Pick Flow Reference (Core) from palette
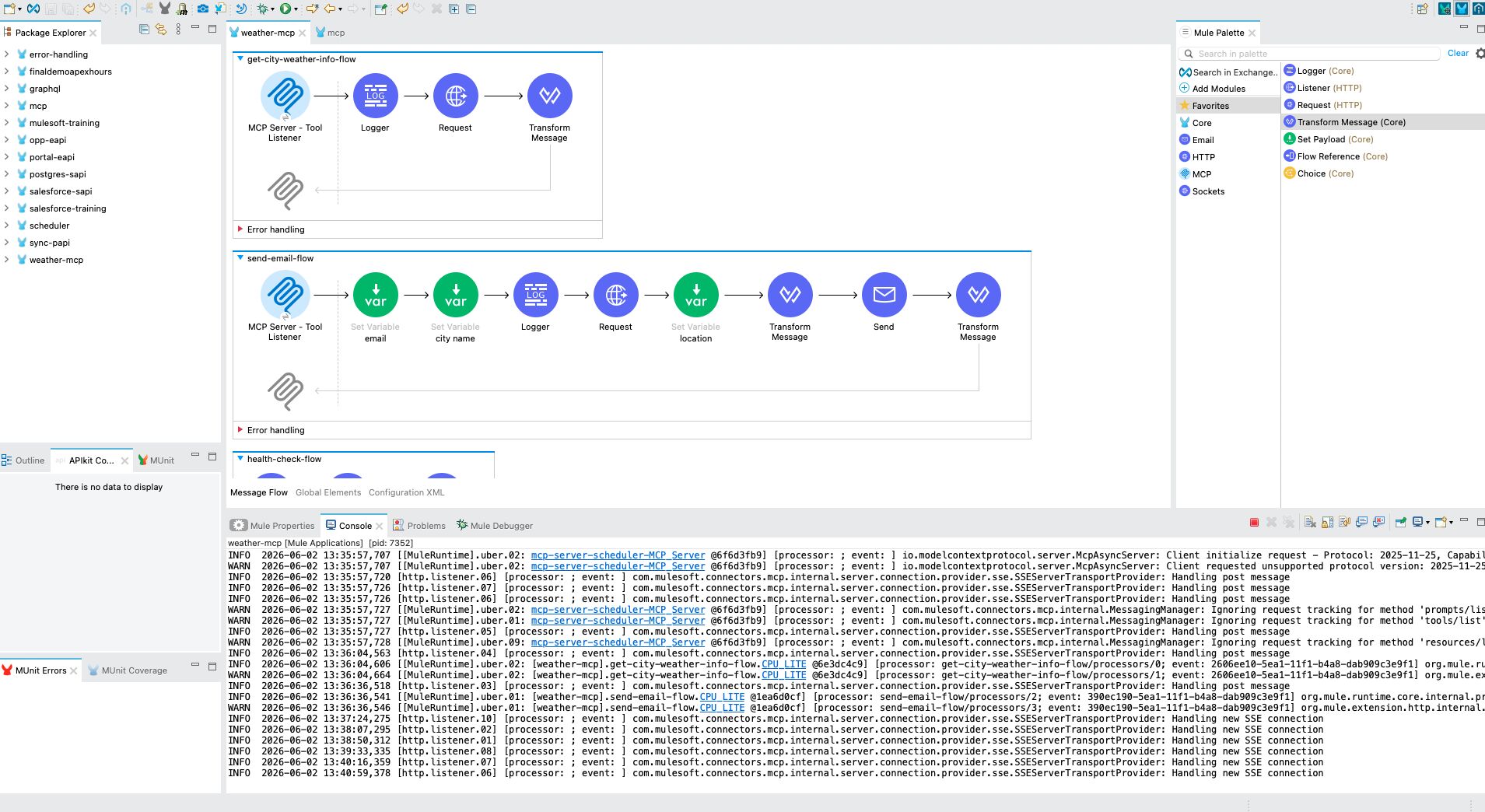The width and height of the screenshot is (1485, 812). [1336, 156]
